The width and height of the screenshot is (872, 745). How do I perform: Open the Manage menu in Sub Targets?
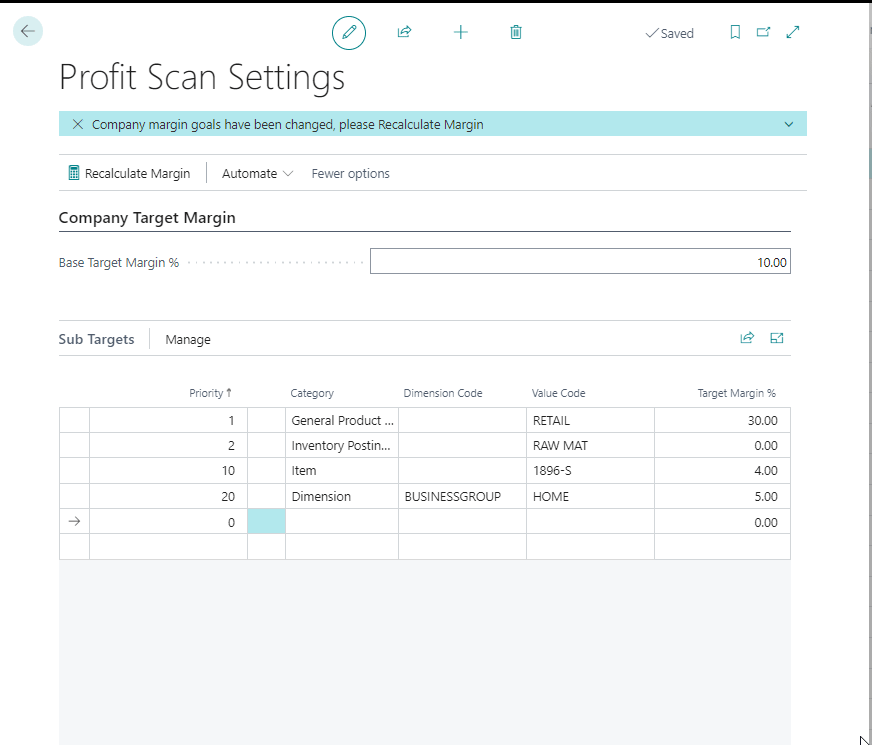(188, 339)
